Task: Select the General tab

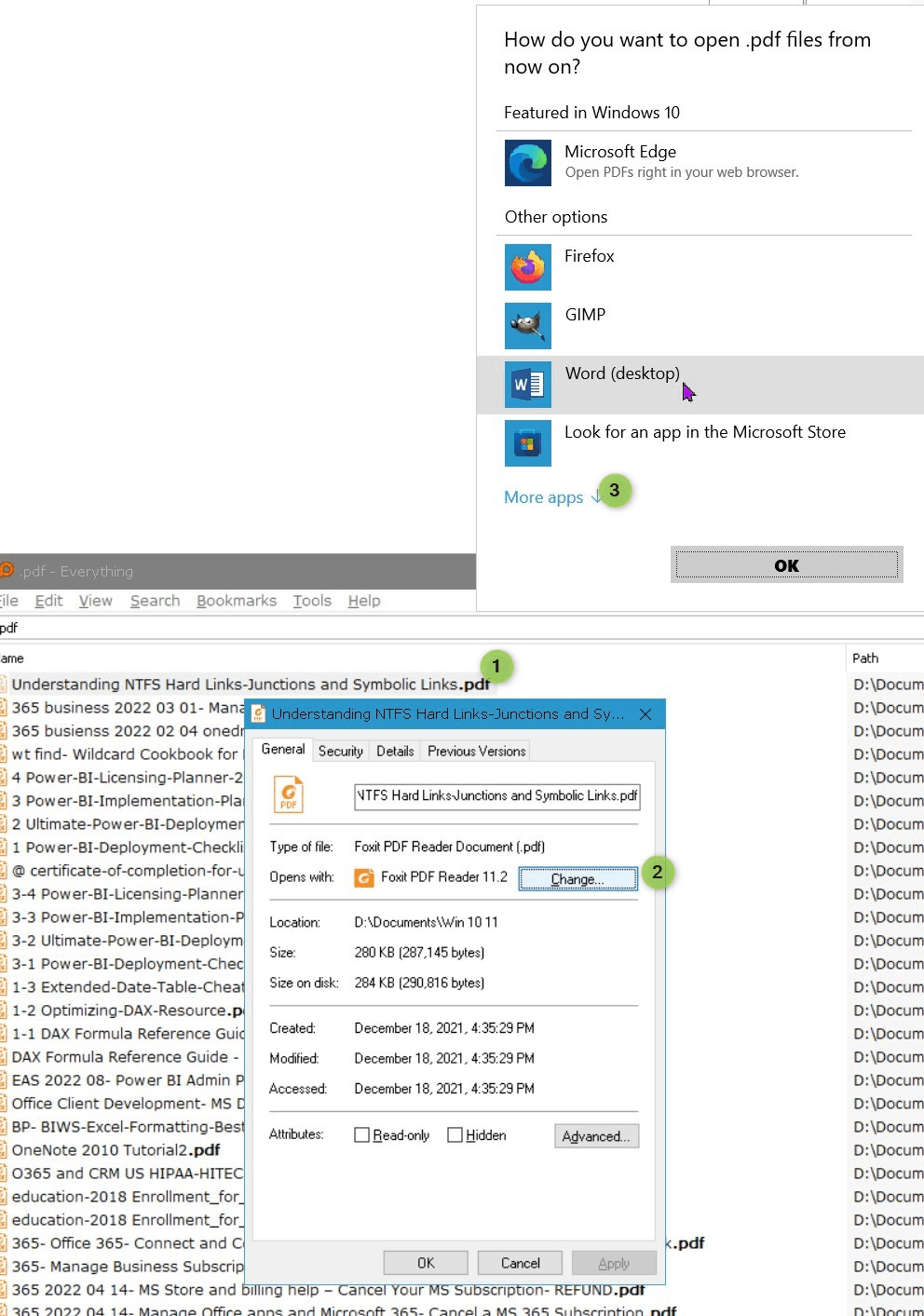Action: pyautogui.click(x=283, y=749)
